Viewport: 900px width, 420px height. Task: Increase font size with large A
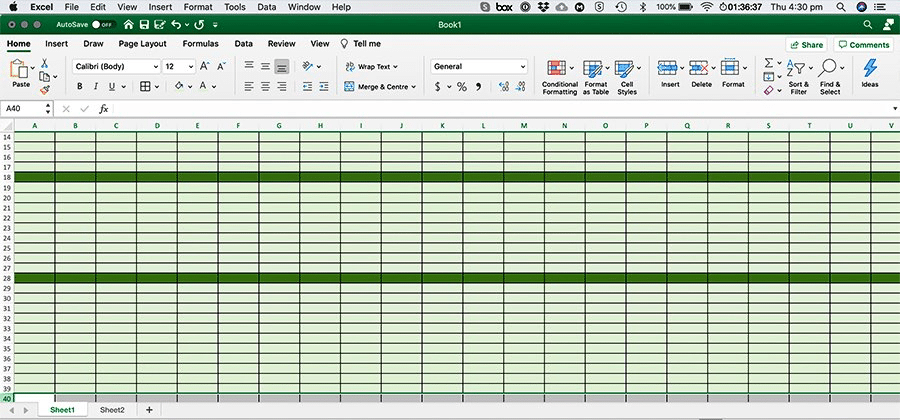[204, 67]
